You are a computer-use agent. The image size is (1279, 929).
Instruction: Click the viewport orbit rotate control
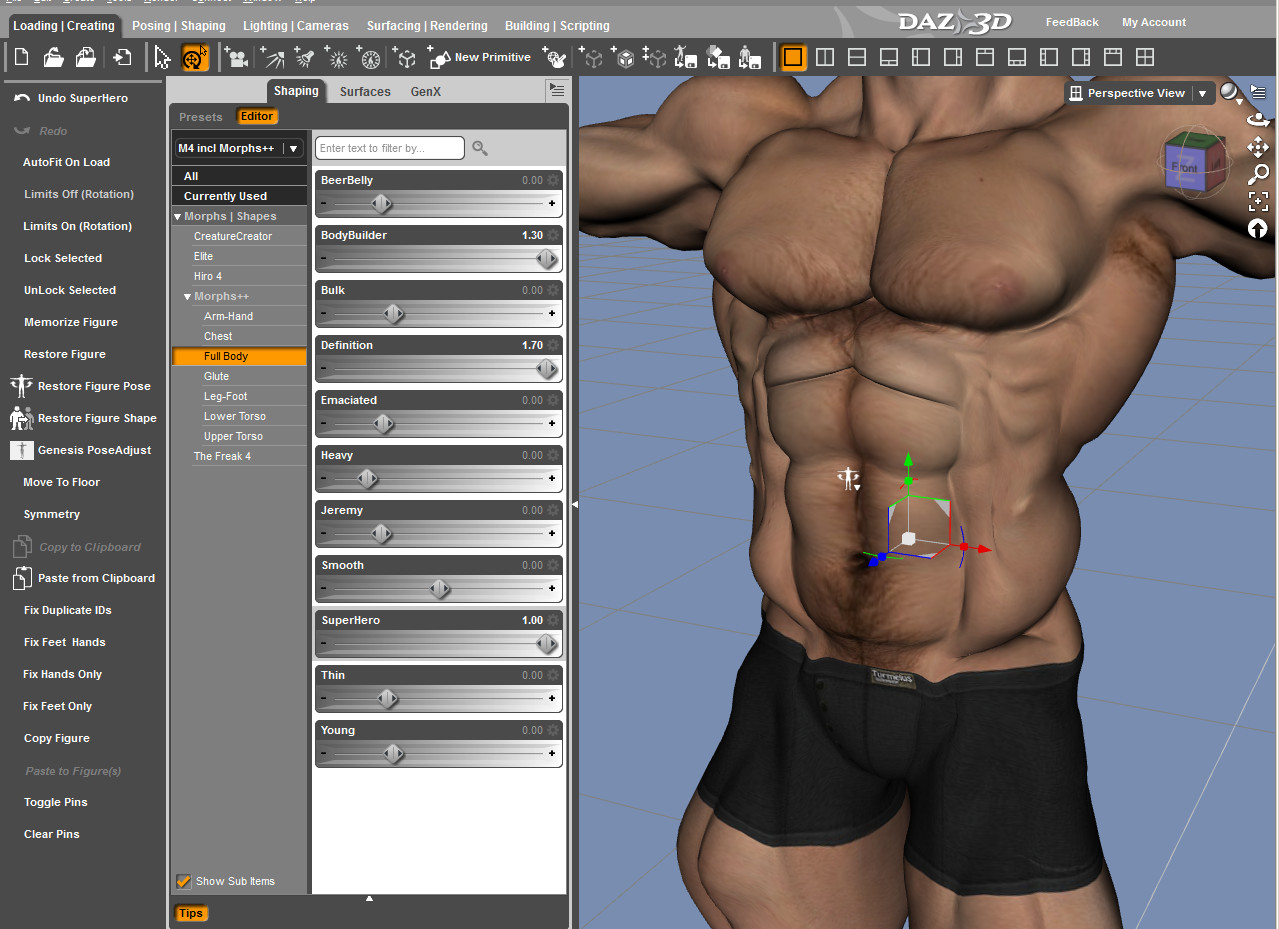1258,120
